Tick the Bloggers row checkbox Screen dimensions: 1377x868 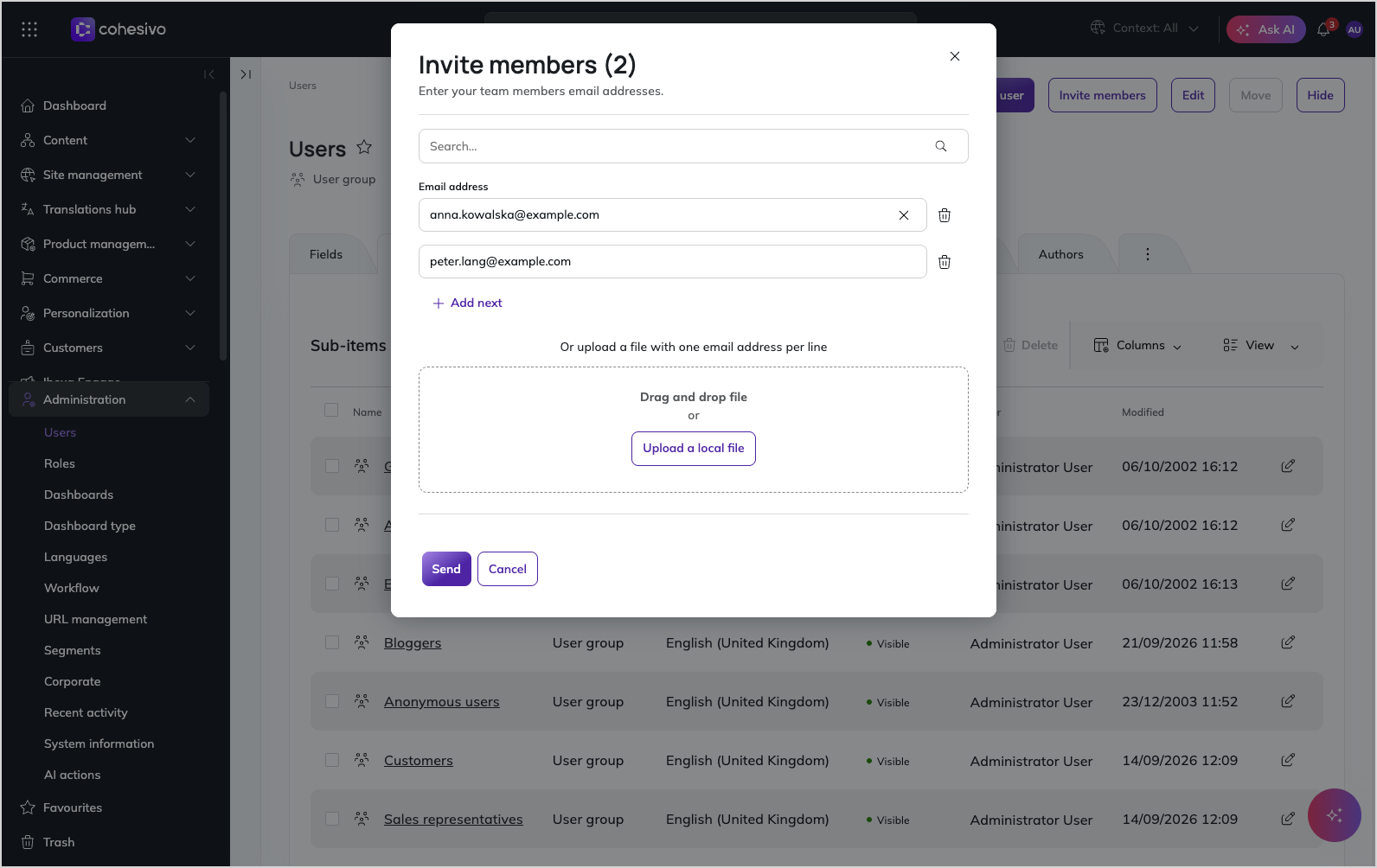click(x=332, y=642)
